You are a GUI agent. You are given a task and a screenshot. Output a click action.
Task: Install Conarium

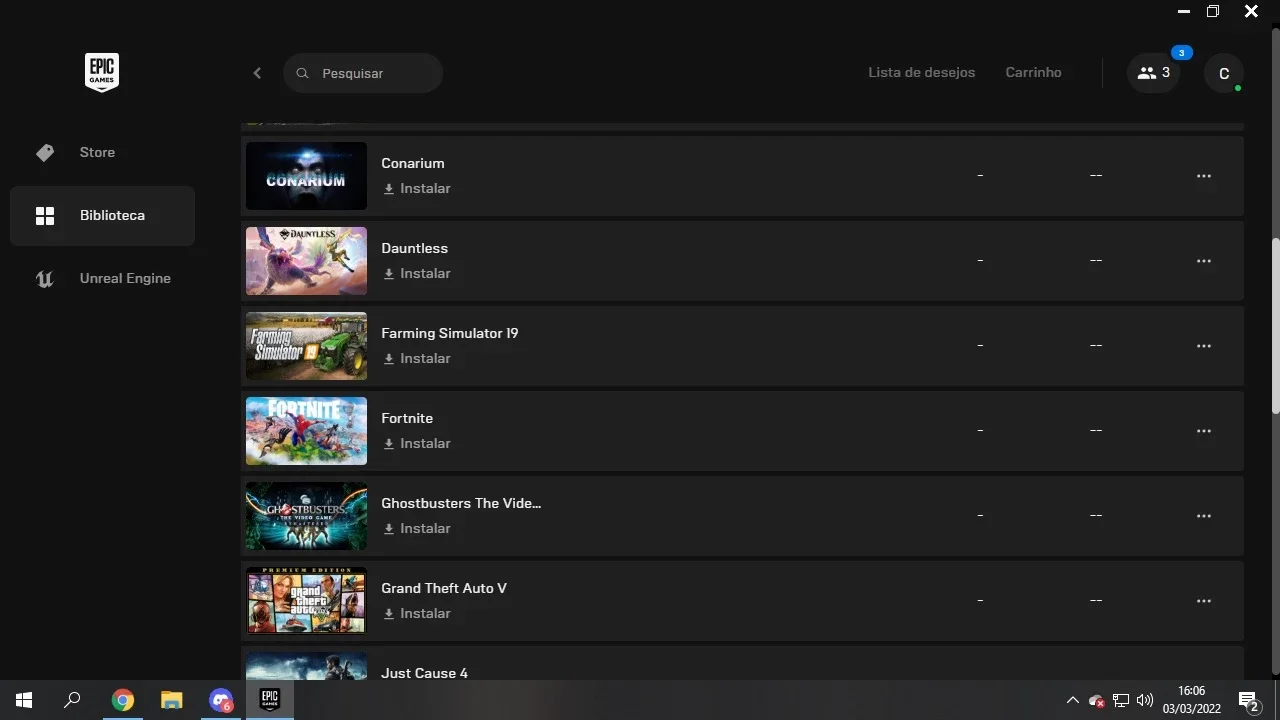(x=417, y=188)
